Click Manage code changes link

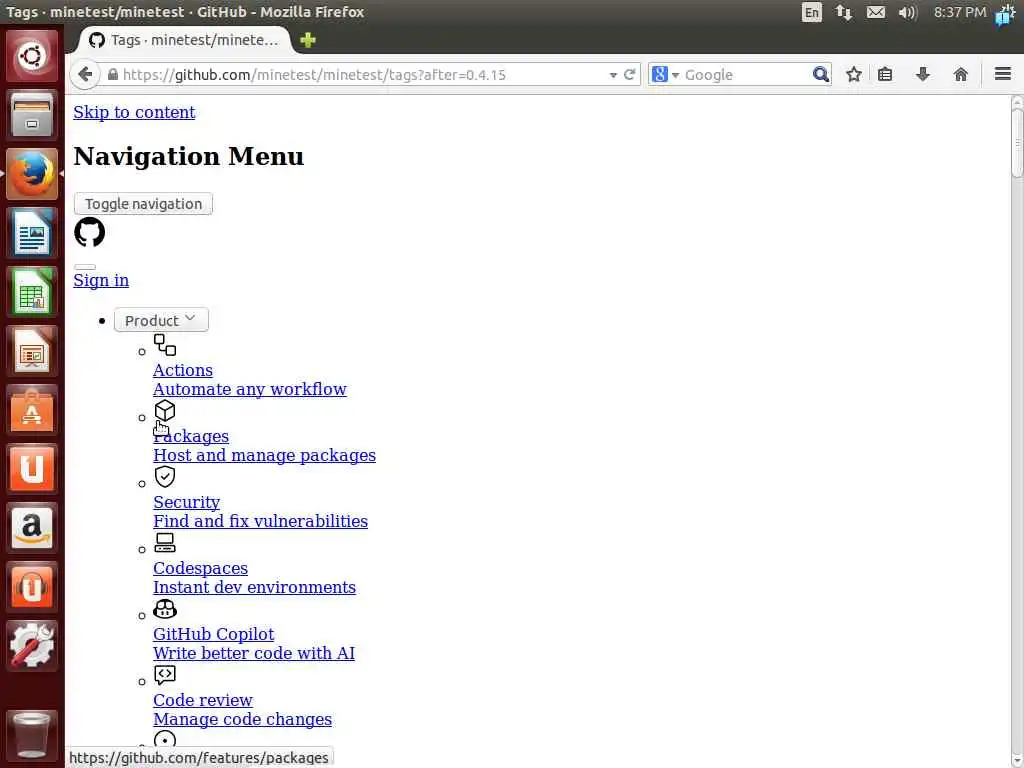tap(242, 719)
